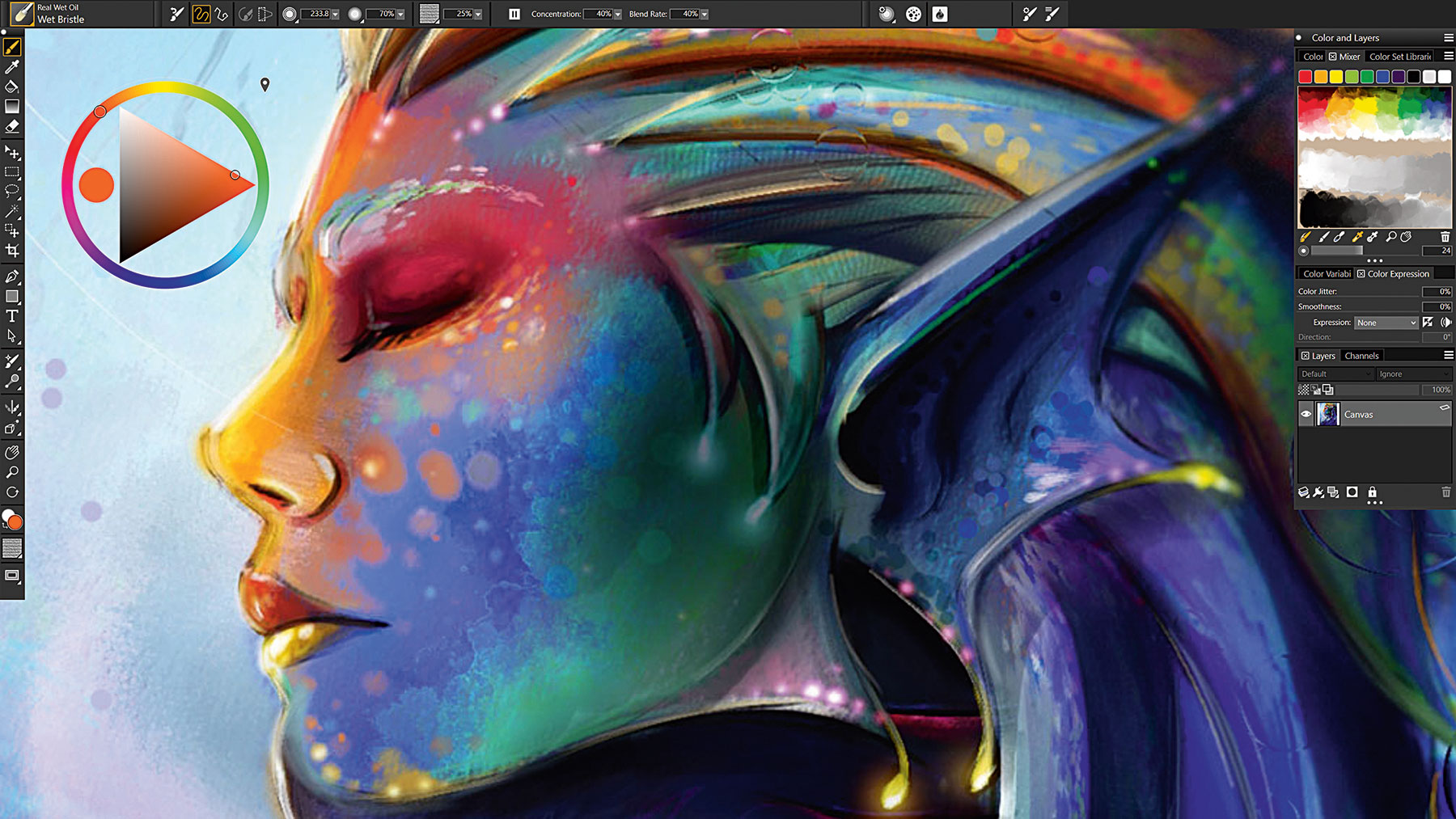Viewport: 1456px width, 819px height.
Task: Activate the Magnifier tool
Action: pyautogui.click(x=12, y=471)
